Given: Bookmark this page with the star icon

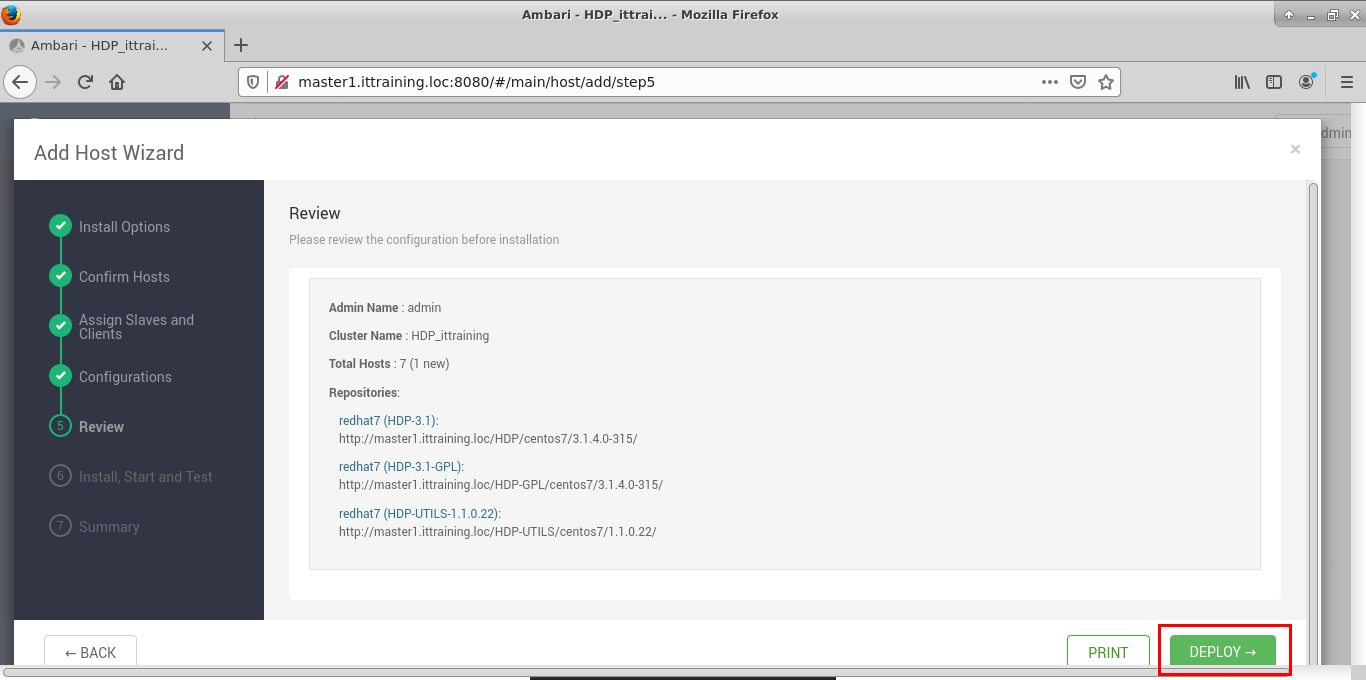Looking at the screenshot, I should (1105, 82).
